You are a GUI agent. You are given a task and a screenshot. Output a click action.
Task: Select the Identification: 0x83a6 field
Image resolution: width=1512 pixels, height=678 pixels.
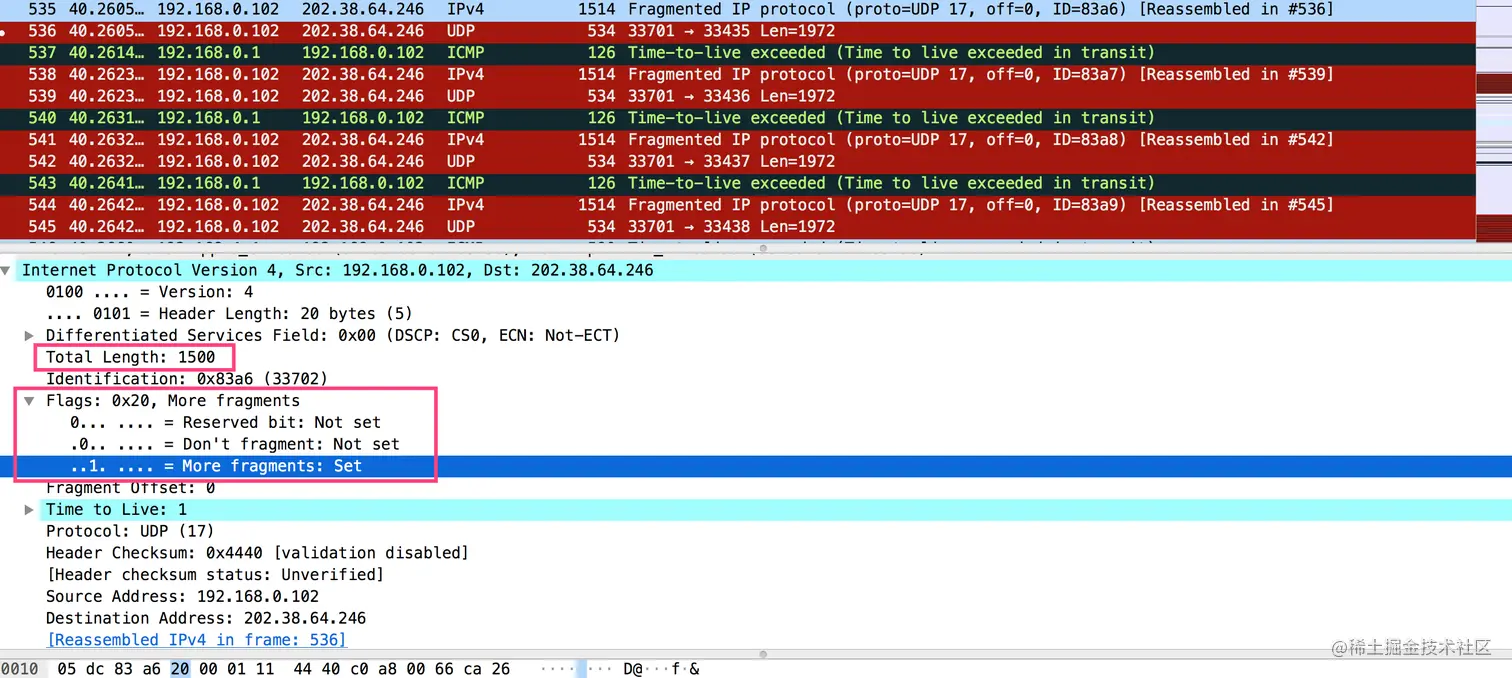point(186,379)
